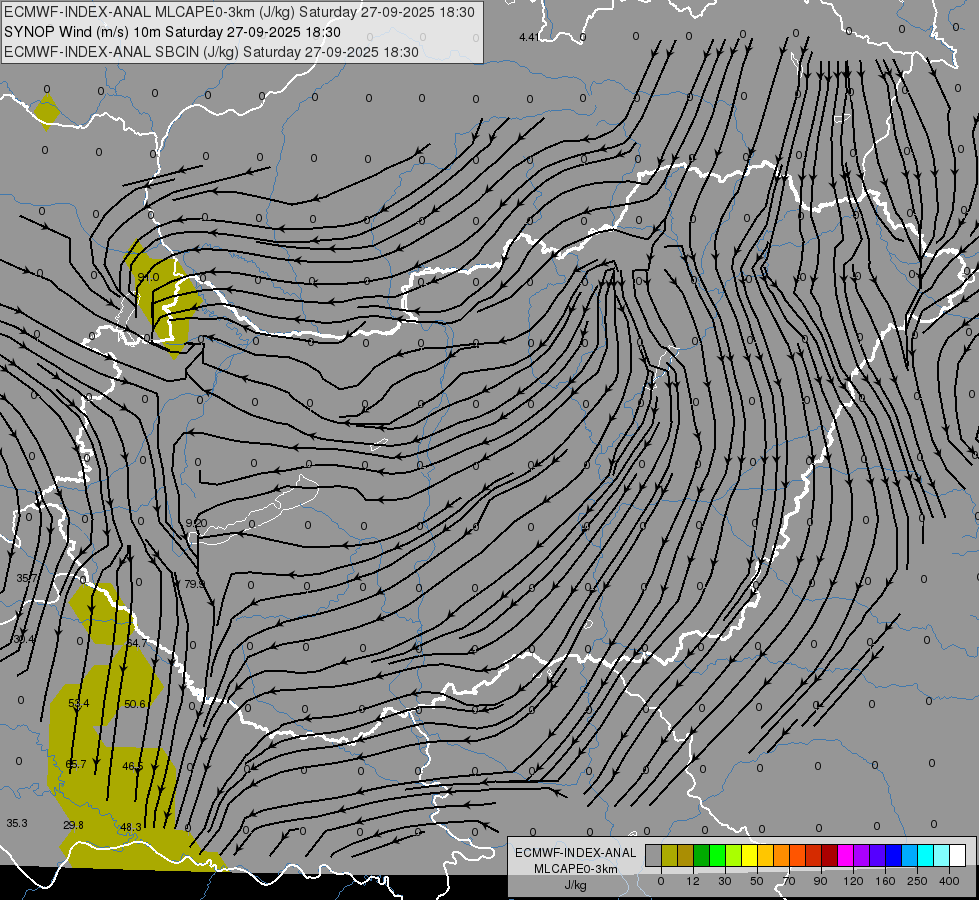The image size is (979, 900).
Task: Click the white last swatch in the legend
Action: tap(958, 855)
